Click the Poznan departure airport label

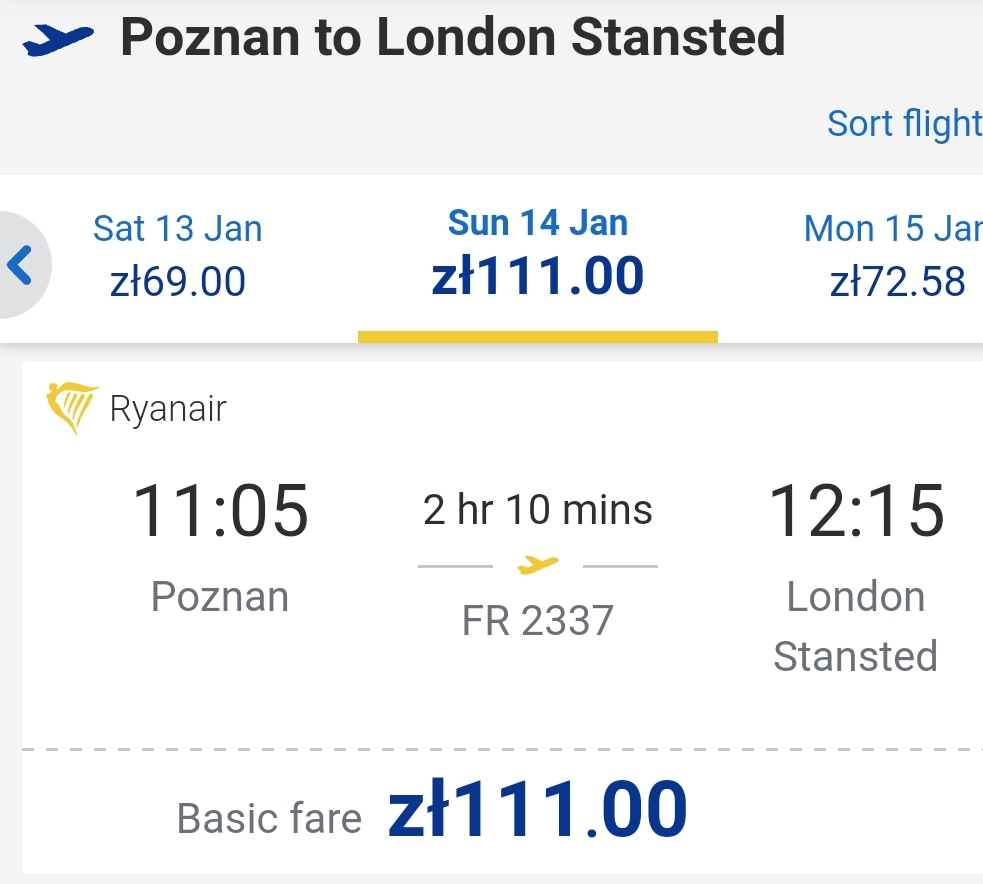[220, 596]
